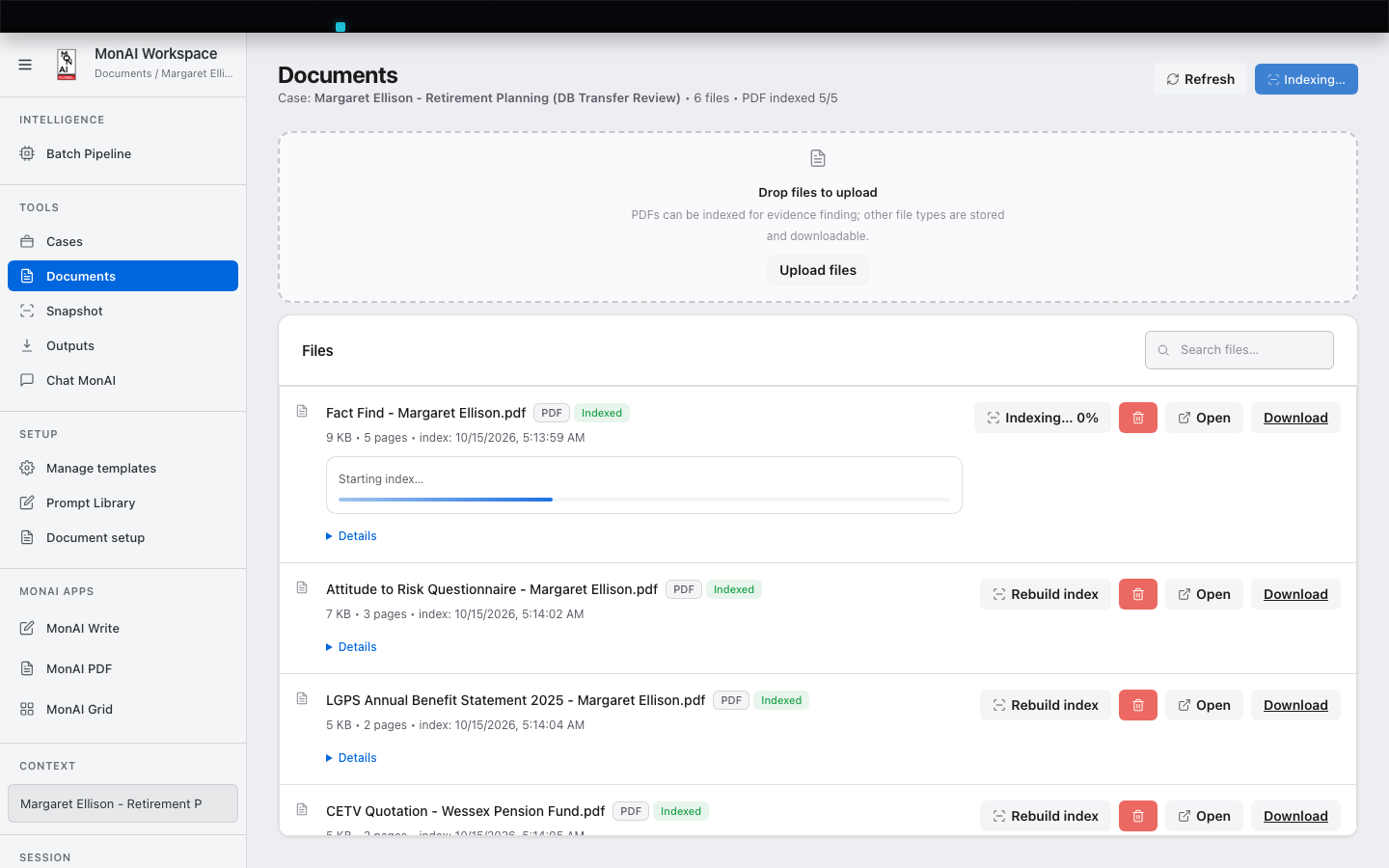Viewport: 1389px width, 868px height.
Task: Download Fact Find - Margaret Ellison.pdf
Action: pyautogui.click(x=1295, y=418)
